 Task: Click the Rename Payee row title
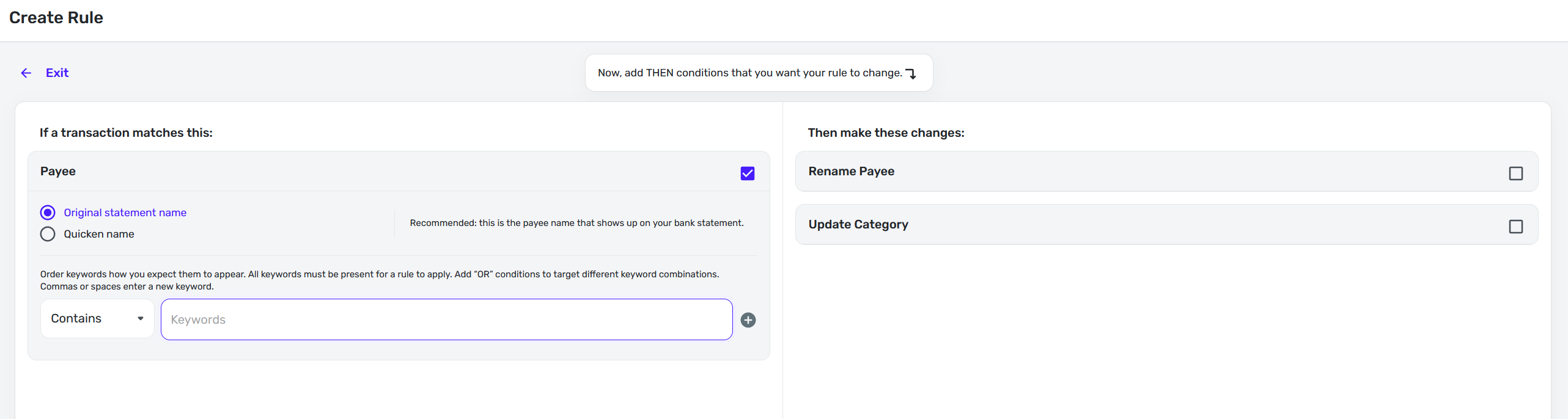pos(851,172)
